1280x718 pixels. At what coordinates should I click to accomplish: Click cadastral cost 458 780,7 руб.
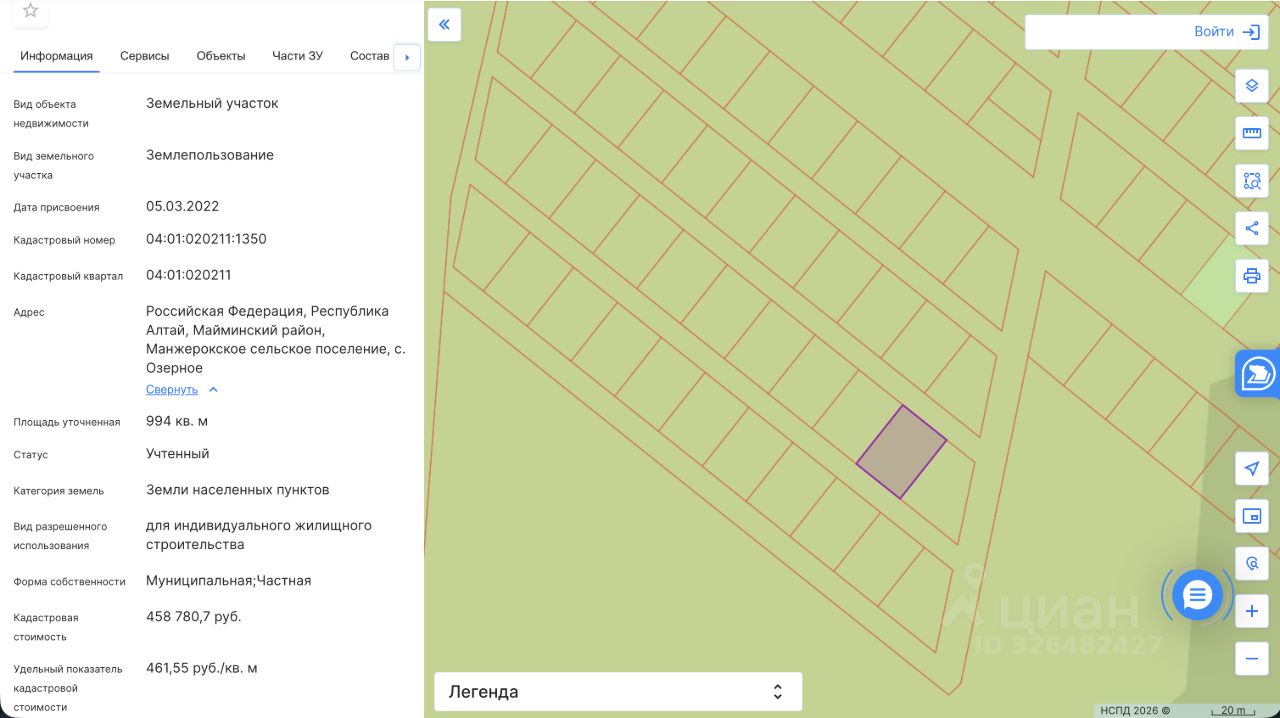(194, 617)
